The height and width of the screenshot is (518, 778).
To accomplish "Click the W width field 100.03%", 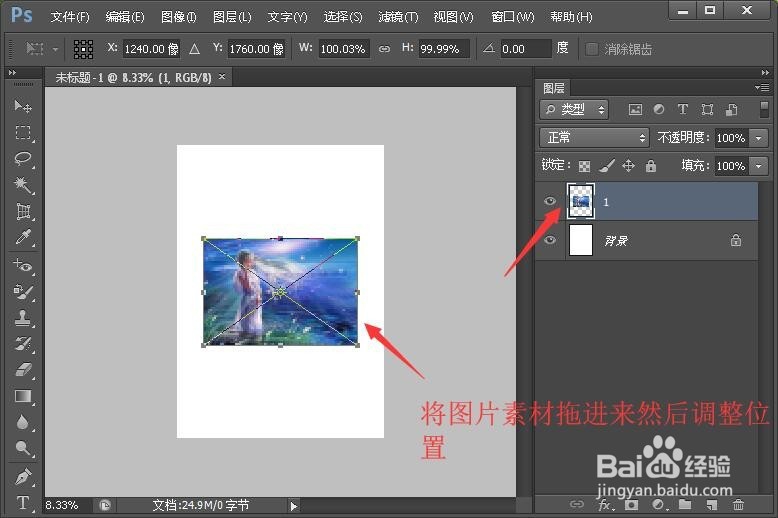I will (344, 49).
